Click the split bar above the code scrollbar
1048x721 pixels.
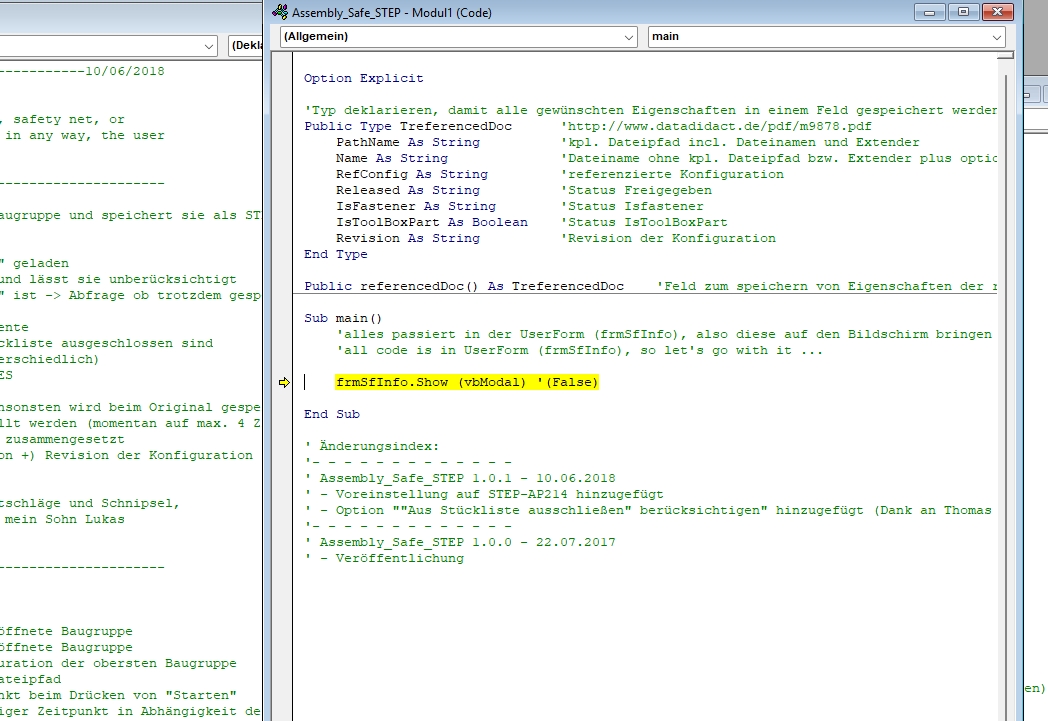pos(1005,55)
